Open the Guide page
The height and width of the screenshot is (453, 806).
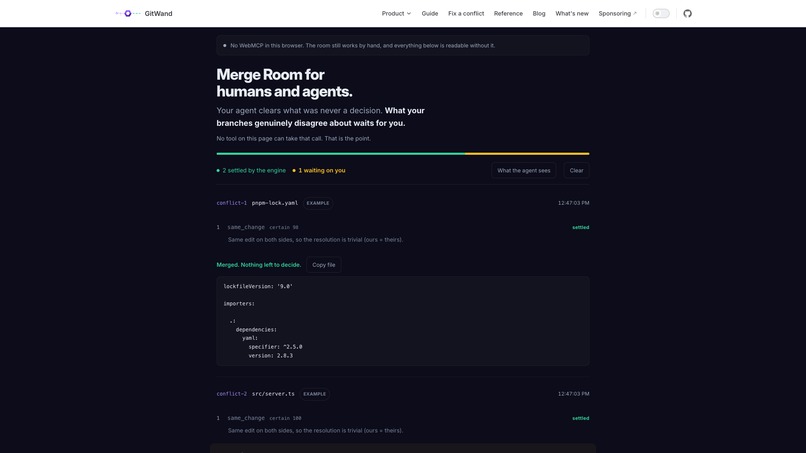430,13
